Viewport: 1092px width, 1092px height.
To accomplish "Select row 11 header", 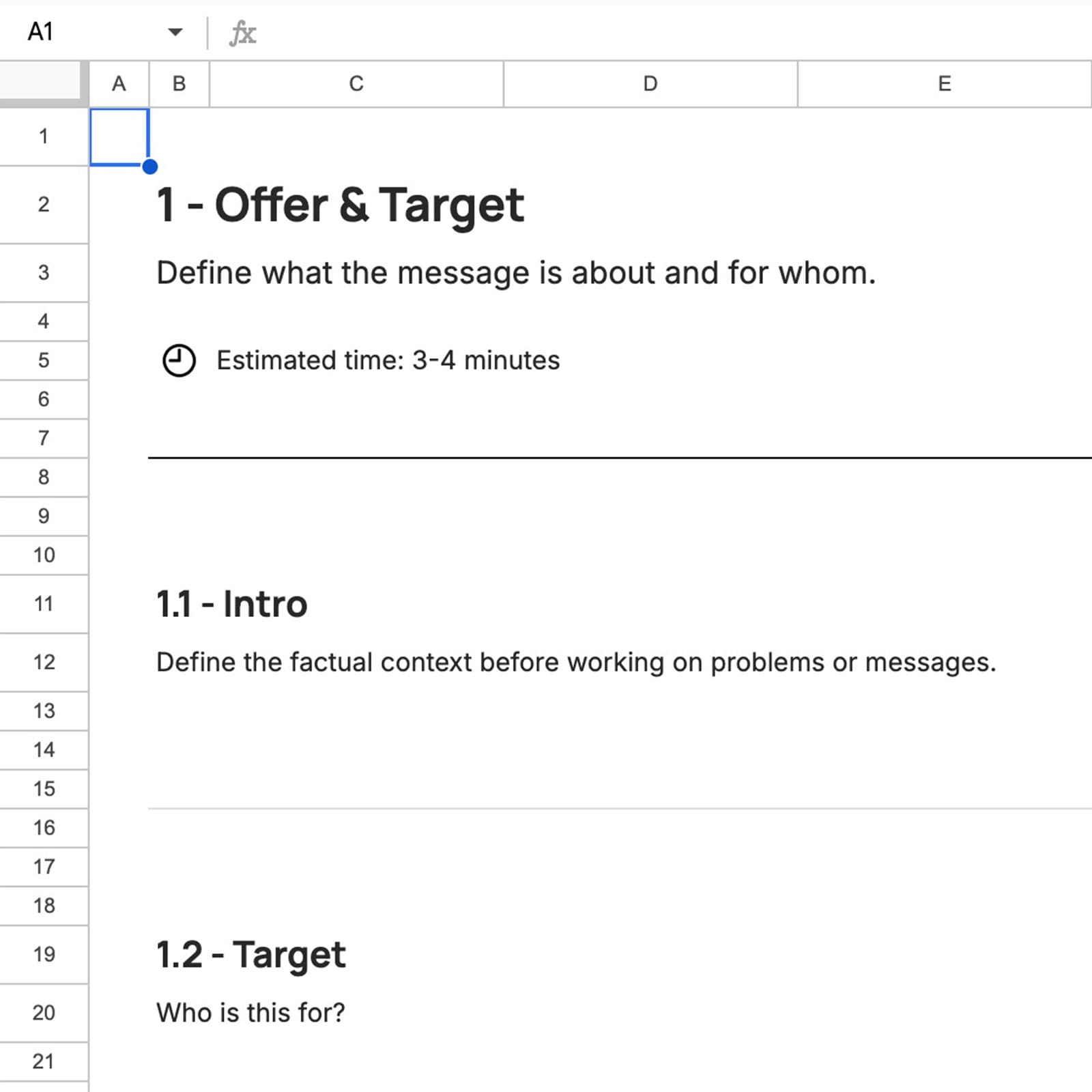I will coord(44,603).
